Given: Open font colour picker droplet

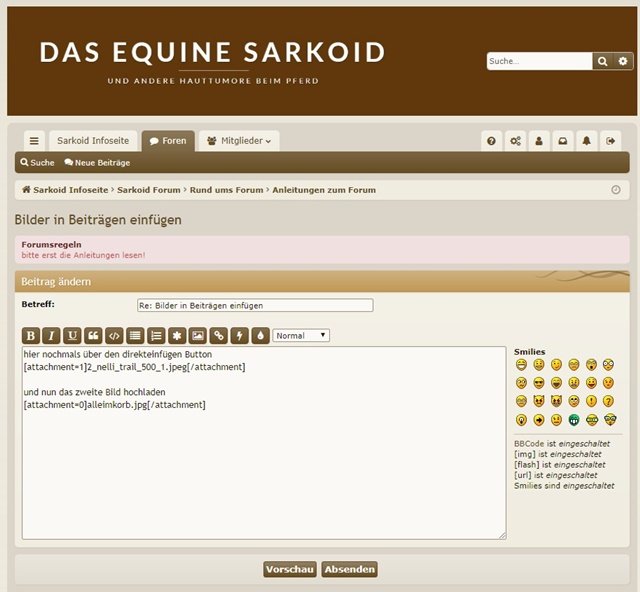Looking at the screenshot, I should pos(260,336).
